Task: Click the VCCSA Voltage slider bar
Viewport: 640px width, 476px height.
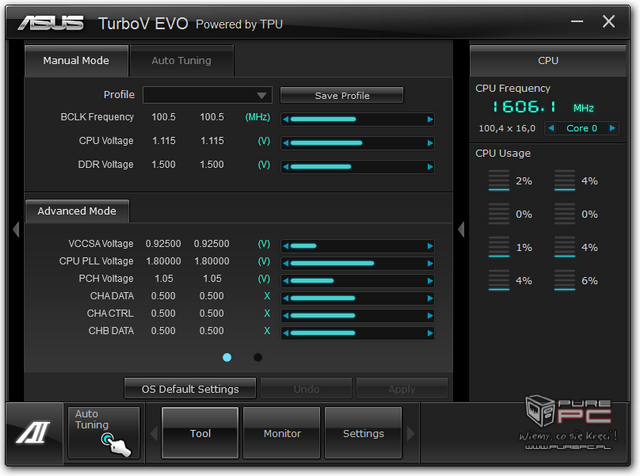Action: 358,246
